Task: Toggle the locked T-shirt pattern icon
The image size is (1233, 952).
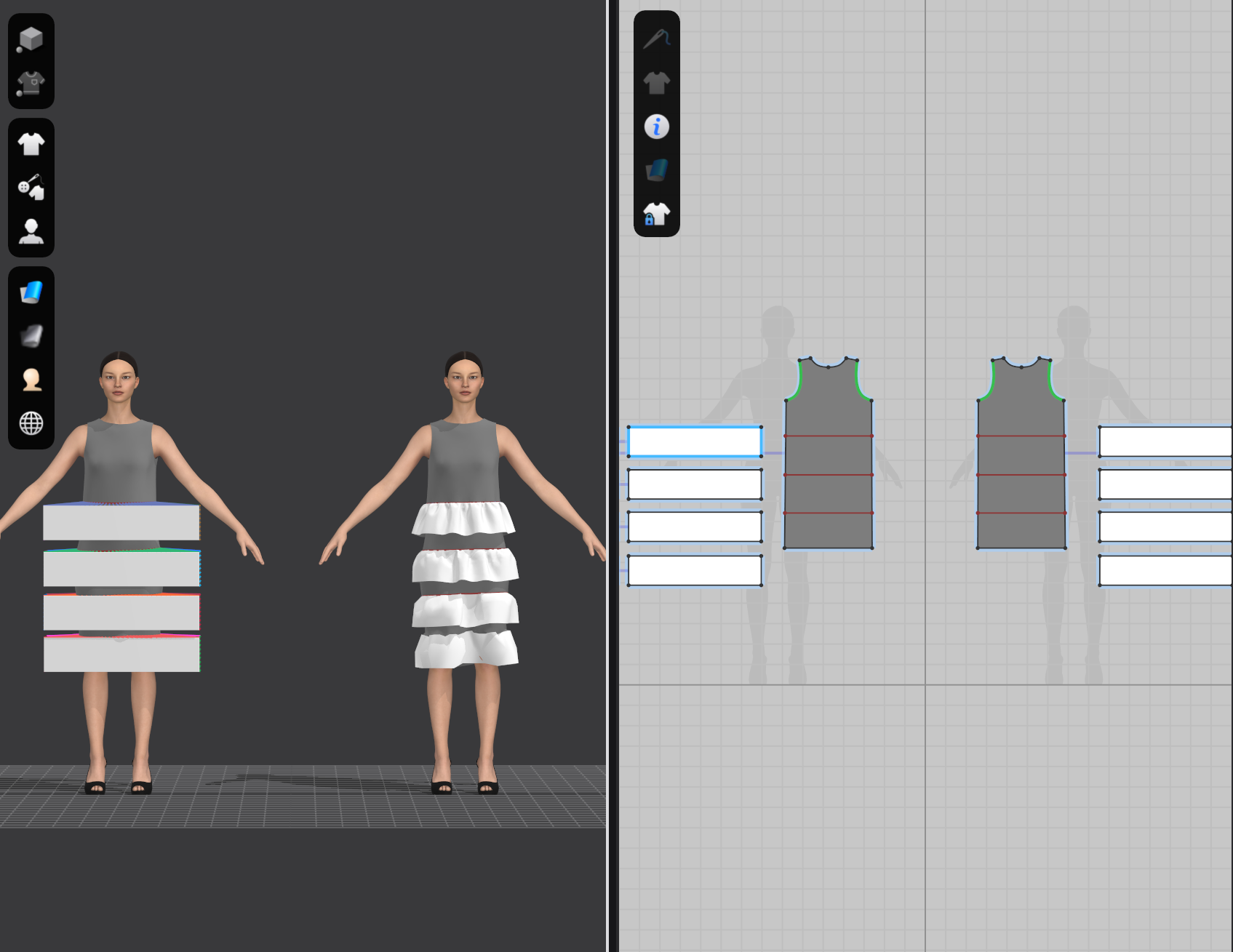Action: click(656, 215)
